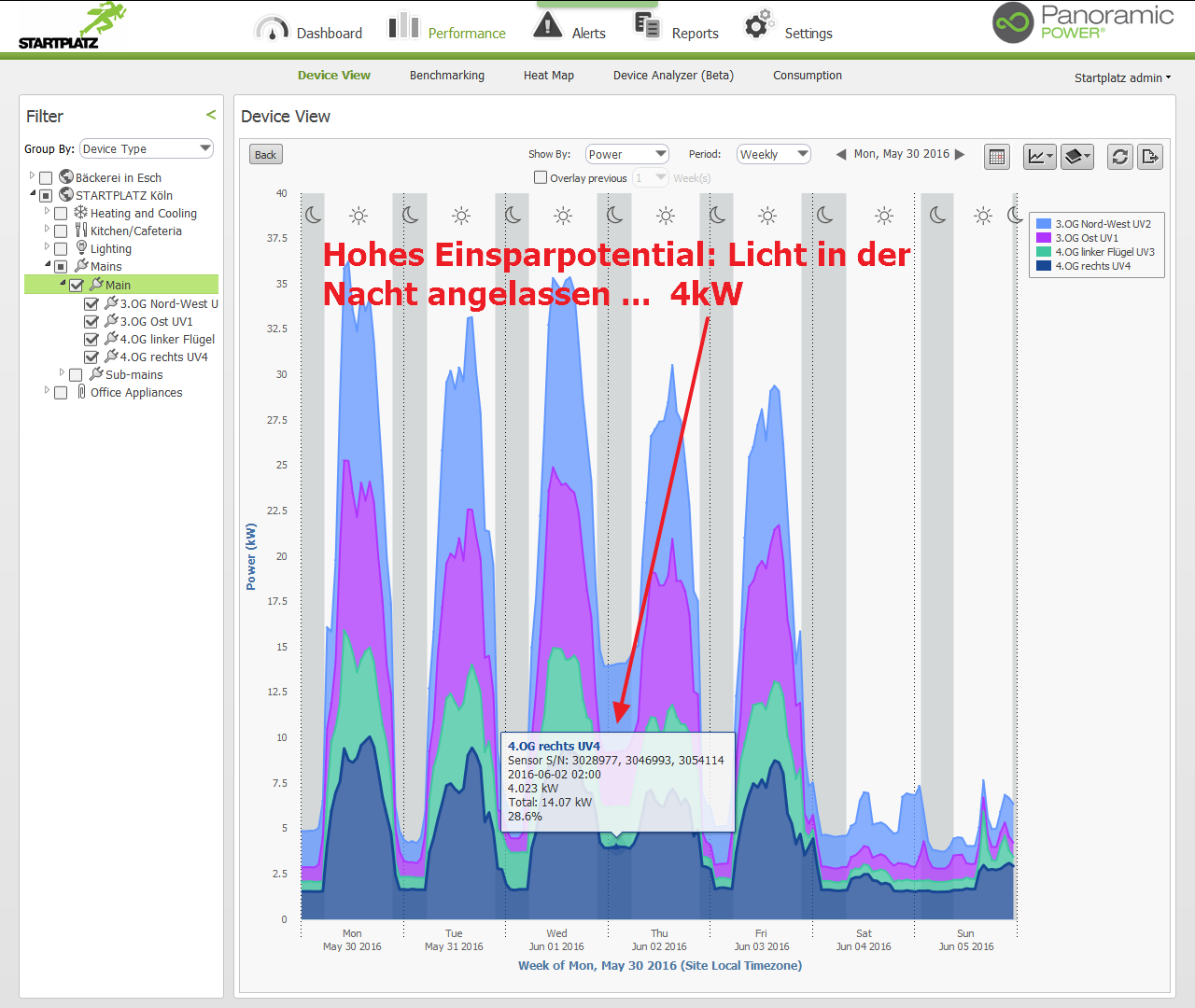Enable the Overlay previous checkbox

click(x=540, y=177)
